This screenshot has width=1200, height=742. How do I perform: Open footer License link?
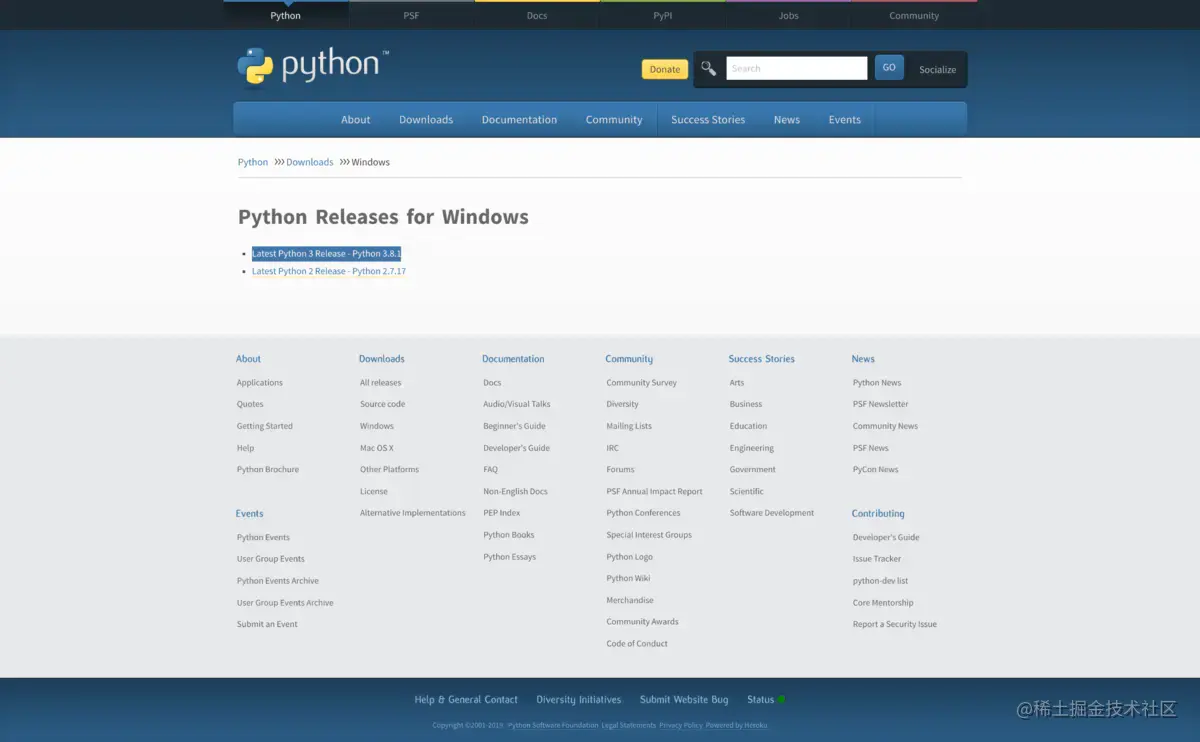(374, 491)
